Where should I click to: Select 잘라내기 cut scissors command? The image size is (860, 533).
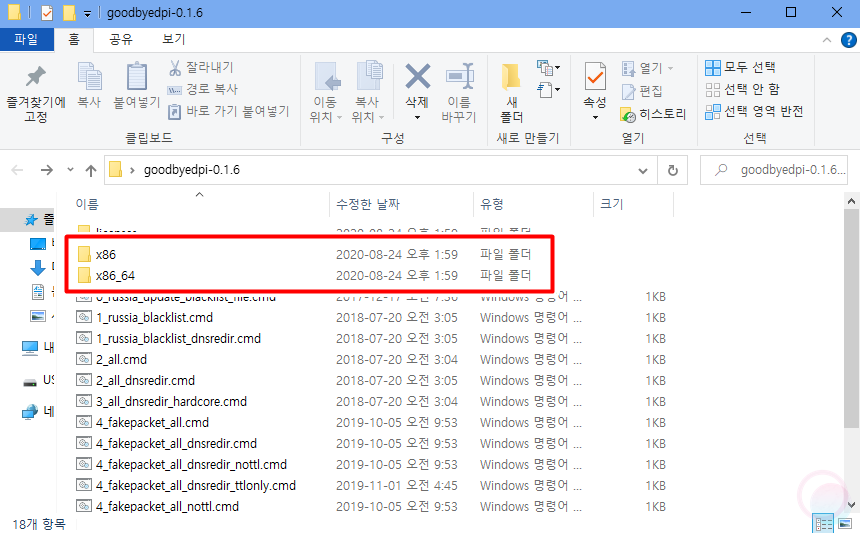point(201,67)
